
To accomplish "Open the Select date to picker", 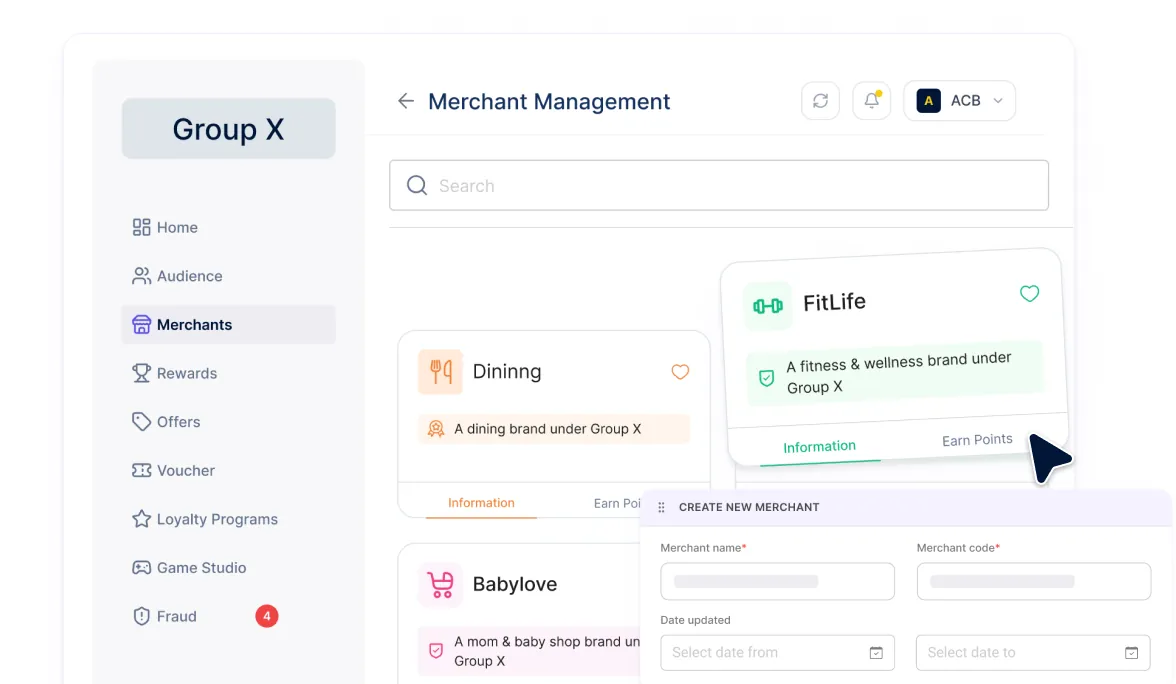I will [x=1033, y=652].
